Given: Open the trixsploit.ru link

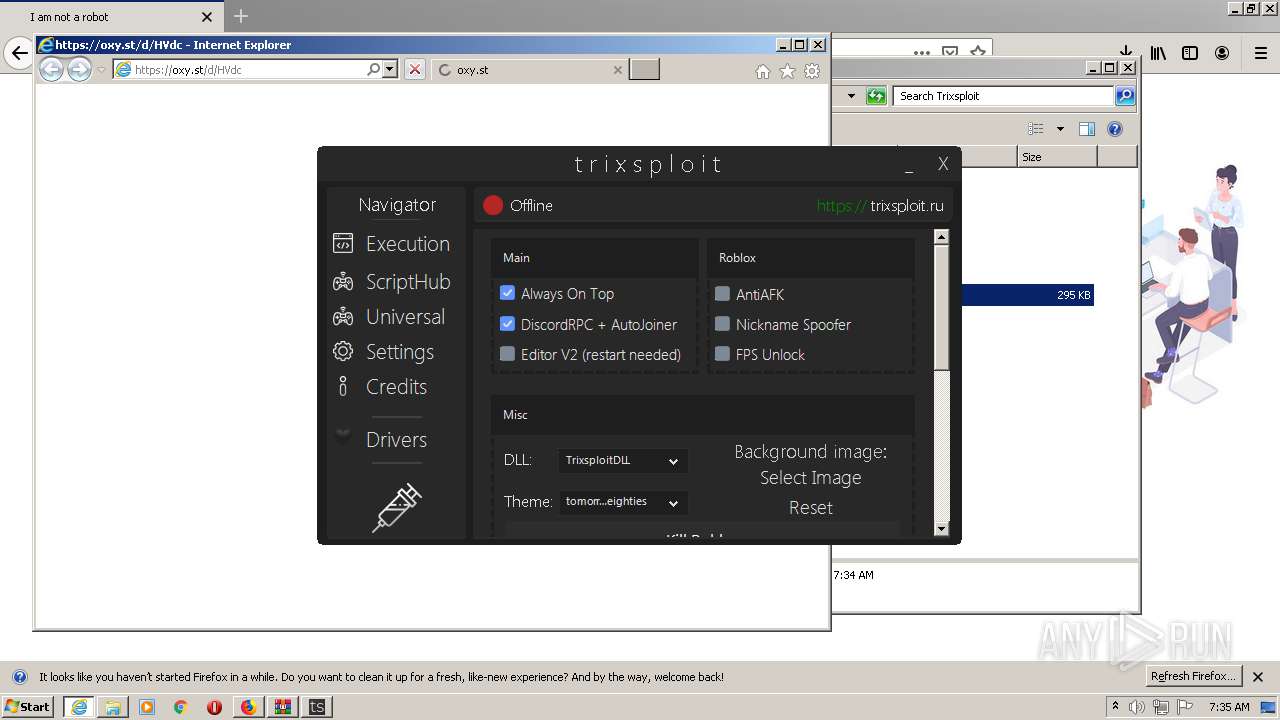Looking at the screenshot, I should (x=880, y=206).
